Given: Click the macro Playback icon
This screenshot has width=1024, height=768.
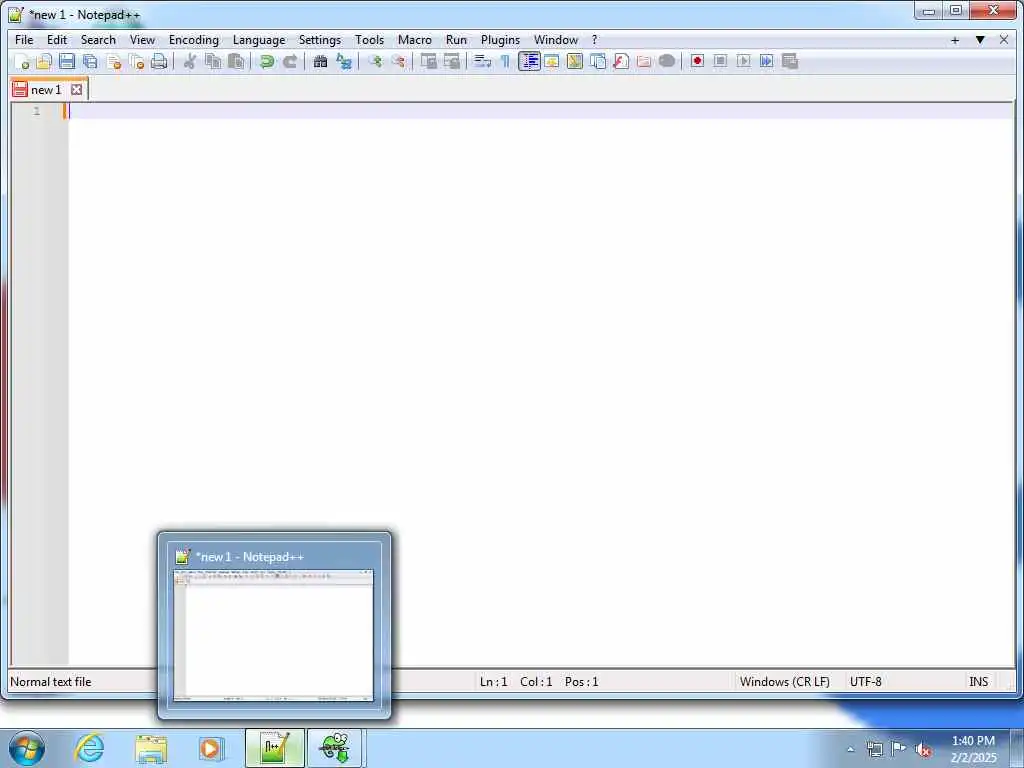Looking at the screenshot, I should [743, 61].
